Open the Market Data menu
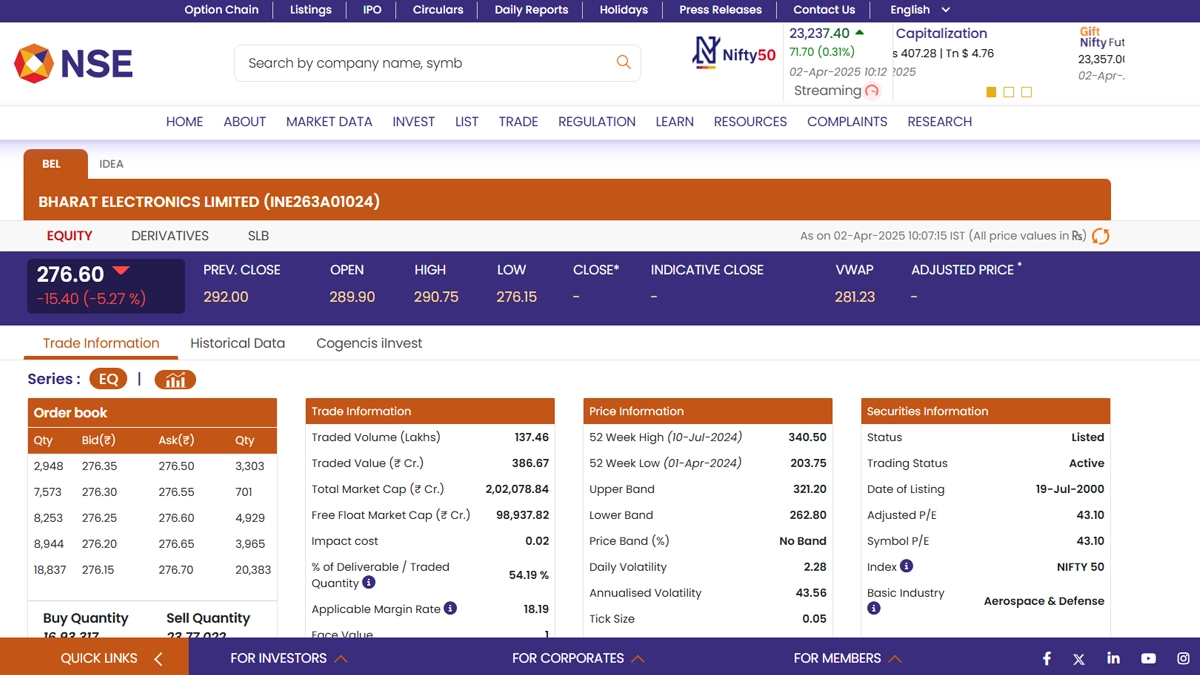Image resolution: width=1200 pixels, height=675 pixels. click(329, 122)
